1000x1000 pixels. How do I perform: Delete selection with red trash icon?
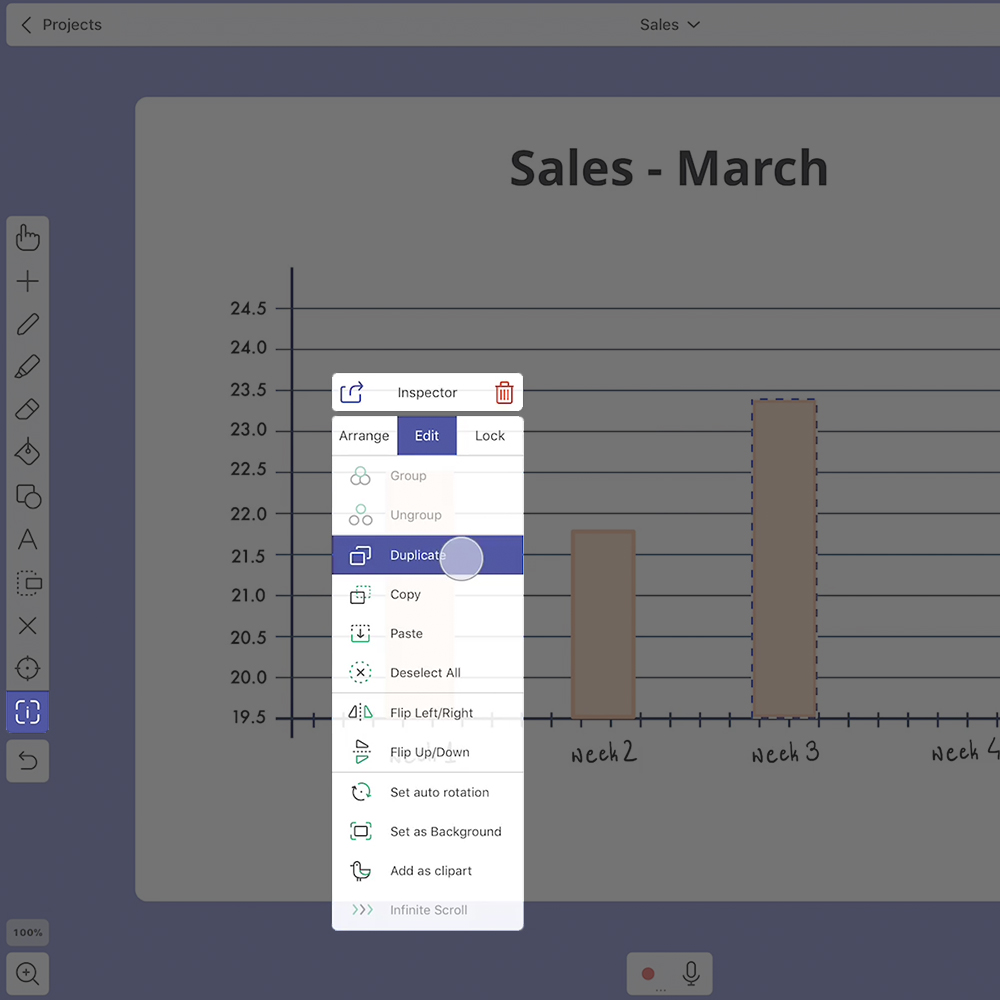(x=504, y=393)
